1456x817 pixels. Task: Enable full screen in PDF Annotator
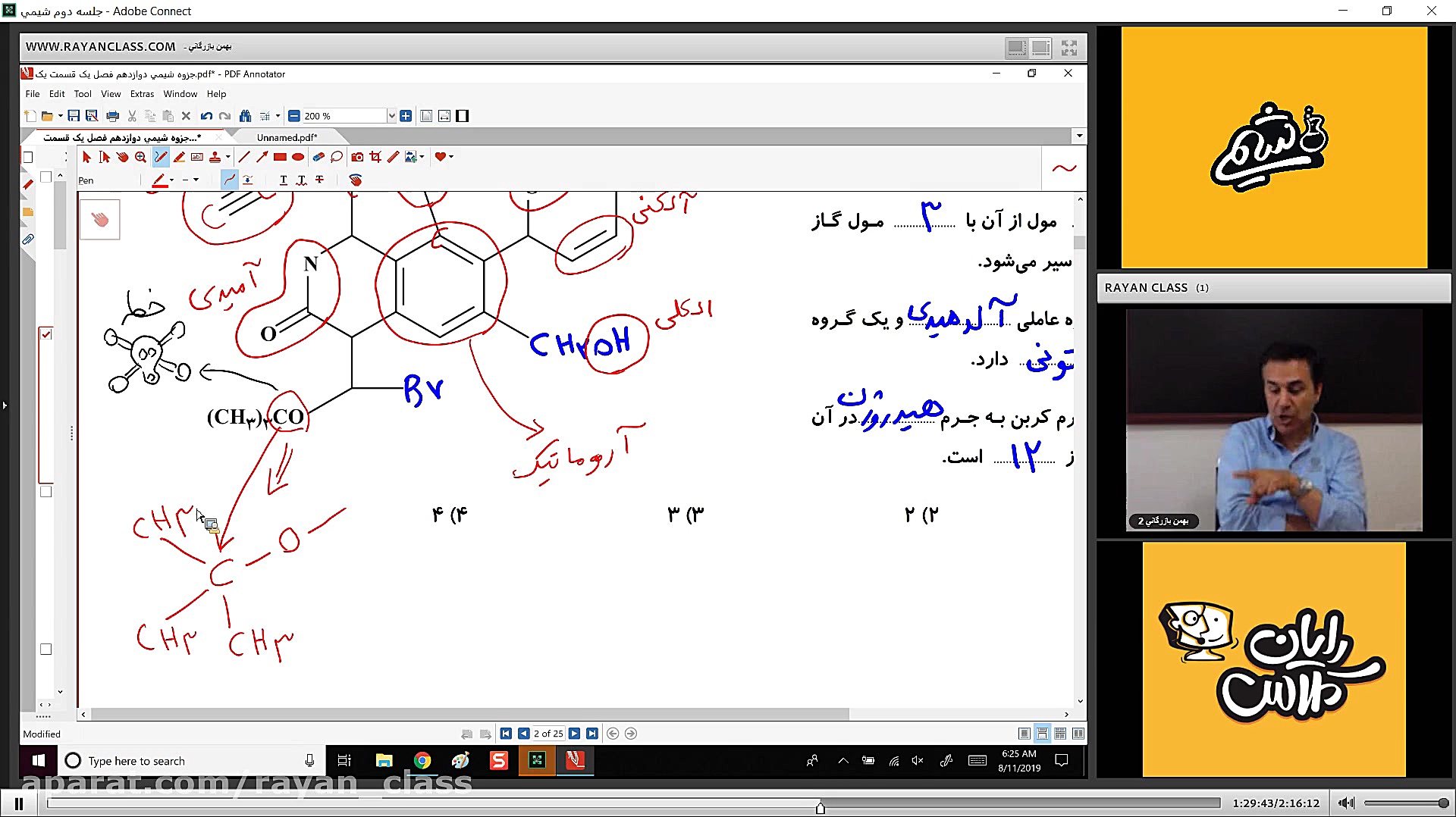pos(463,116)
